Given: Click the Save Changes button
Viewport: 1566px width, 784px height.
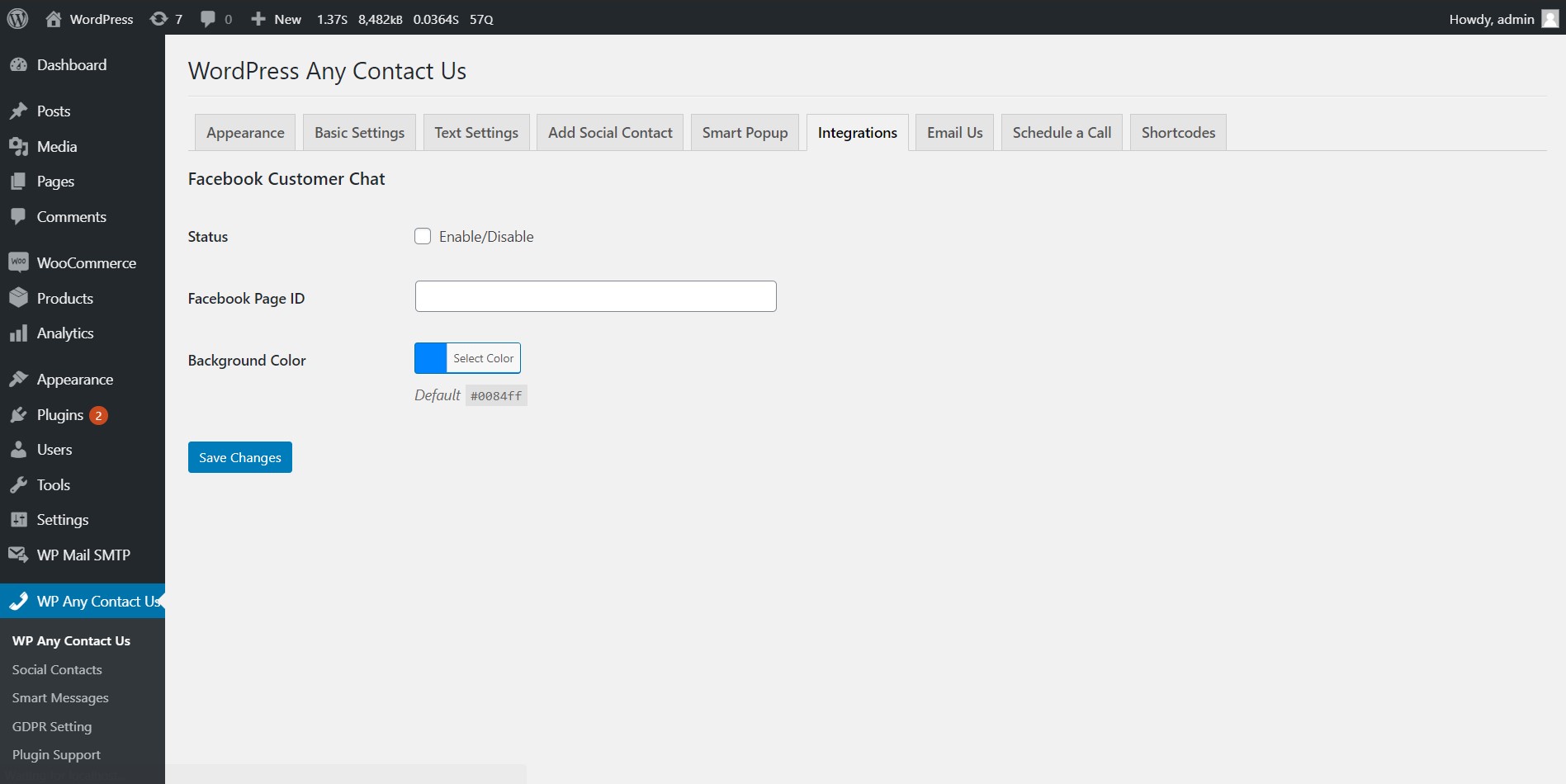Looking at the screenshot, I should click(240, 457).
